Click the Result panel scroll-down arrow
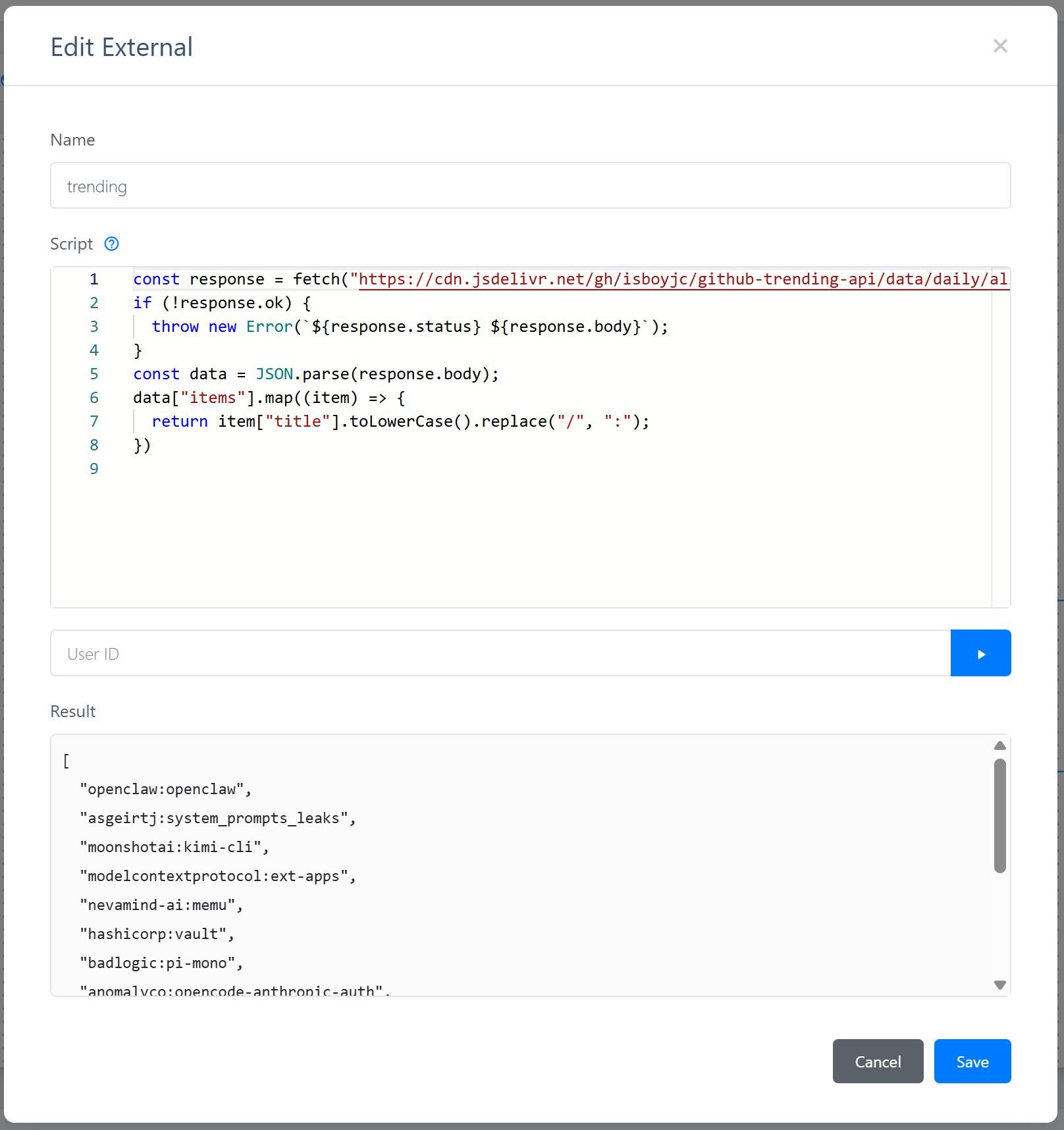This screenshot has height=1130, width=1064. 1000,985
